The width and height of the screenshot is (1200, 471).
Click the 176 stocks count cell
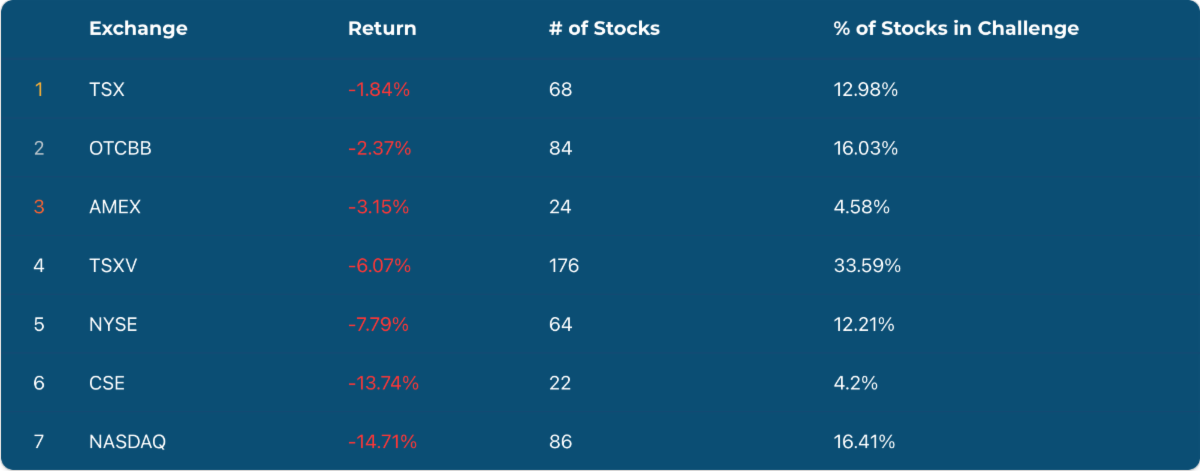pos(564,266)
